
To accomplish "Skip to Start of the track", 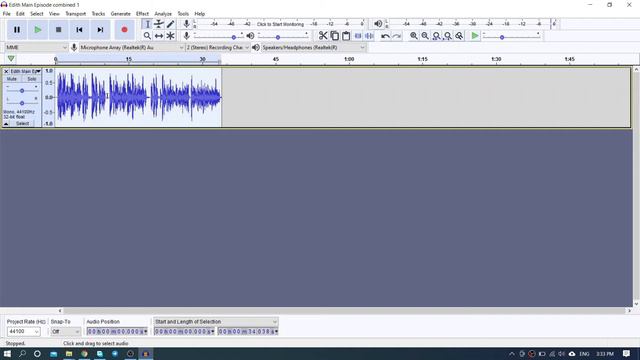I will tap(79, 30).
